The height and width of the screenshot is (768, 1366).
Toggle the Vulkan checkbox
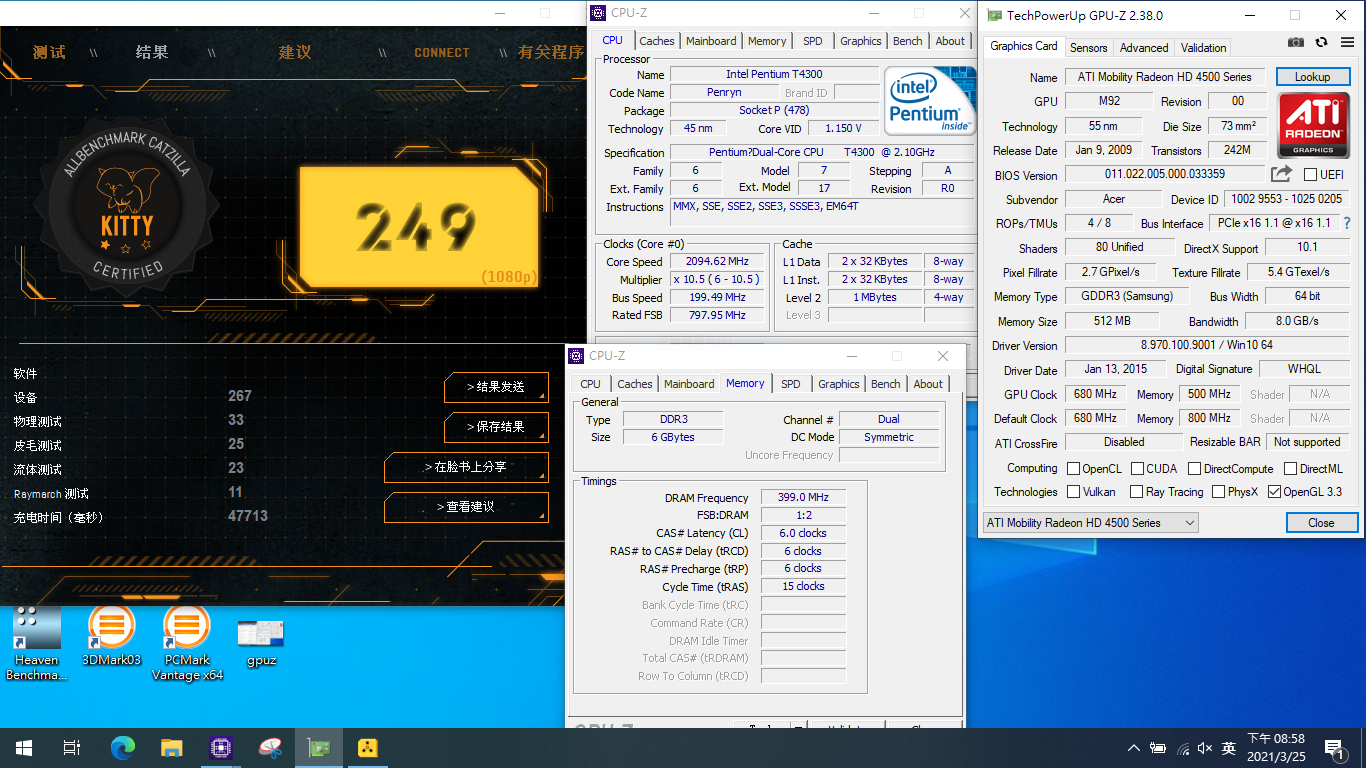(x=1073, y=492)
